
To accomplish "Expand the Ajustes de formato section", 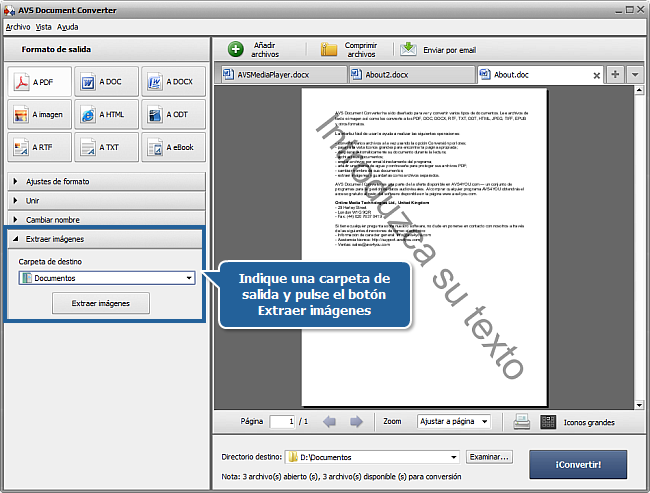I will [107, 182].
